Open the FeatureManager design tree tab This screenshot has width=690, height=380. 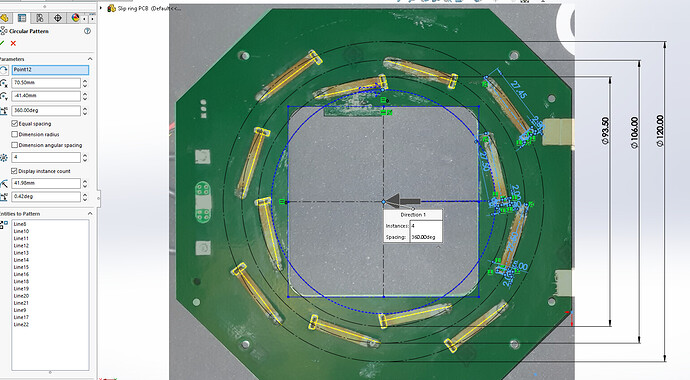tap(4, 18)
